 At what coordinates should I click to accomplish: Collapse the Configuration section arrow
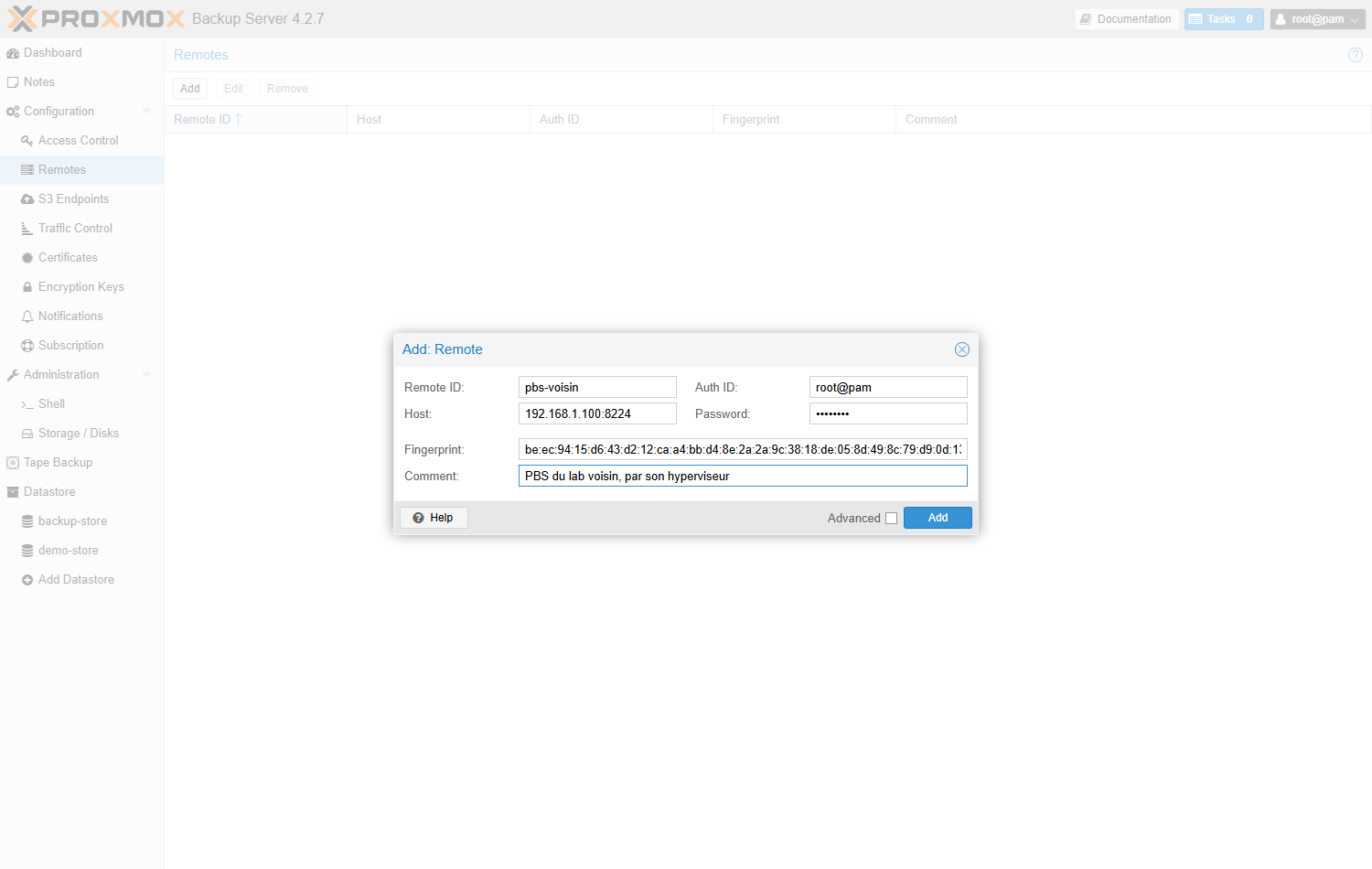point(146,112)
